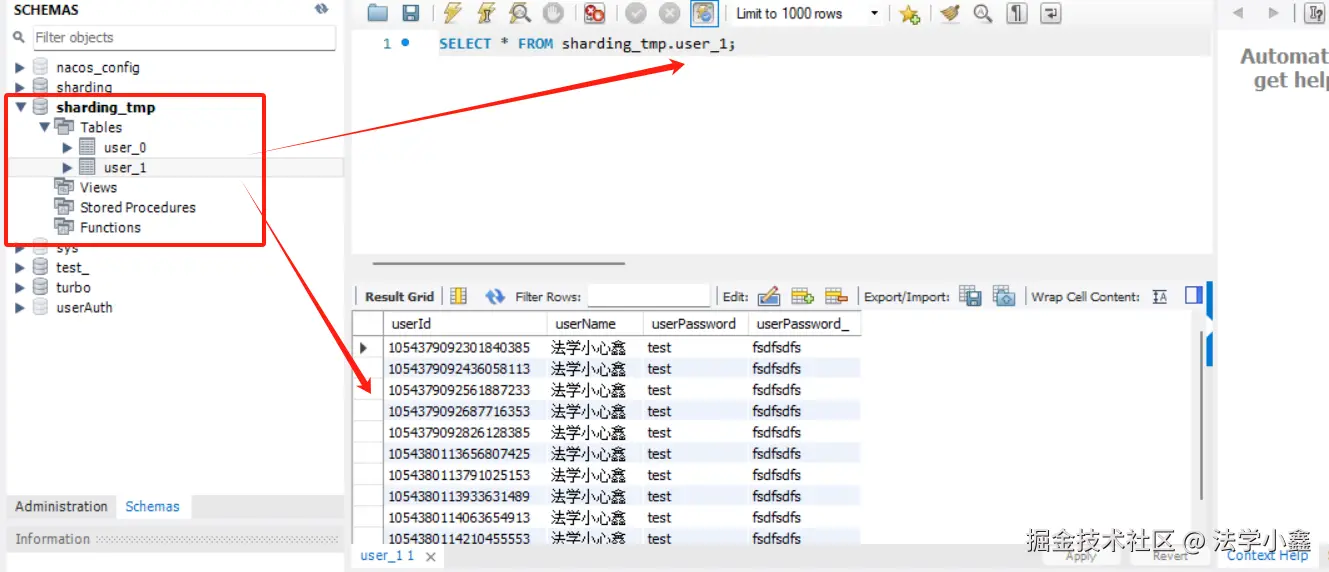Click the Edit current row pencil icon
The width and height of the screenshot is (1329, 572).
click(768, 296)
